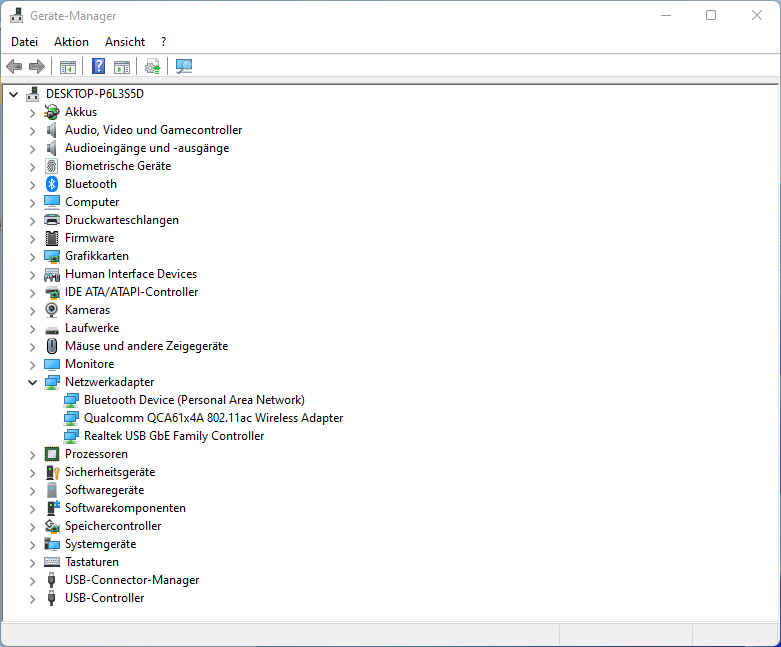
Task: Click the Druckwarteschlangen printer icon
Action: coord(52,220)
